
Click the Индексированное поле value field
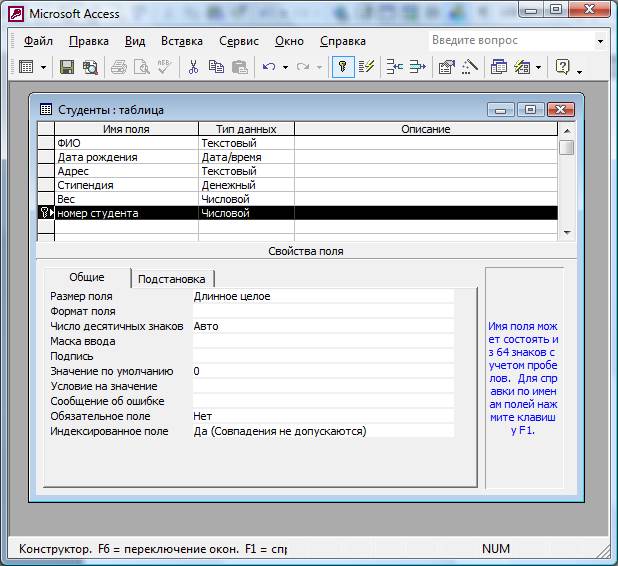(322, 431)
